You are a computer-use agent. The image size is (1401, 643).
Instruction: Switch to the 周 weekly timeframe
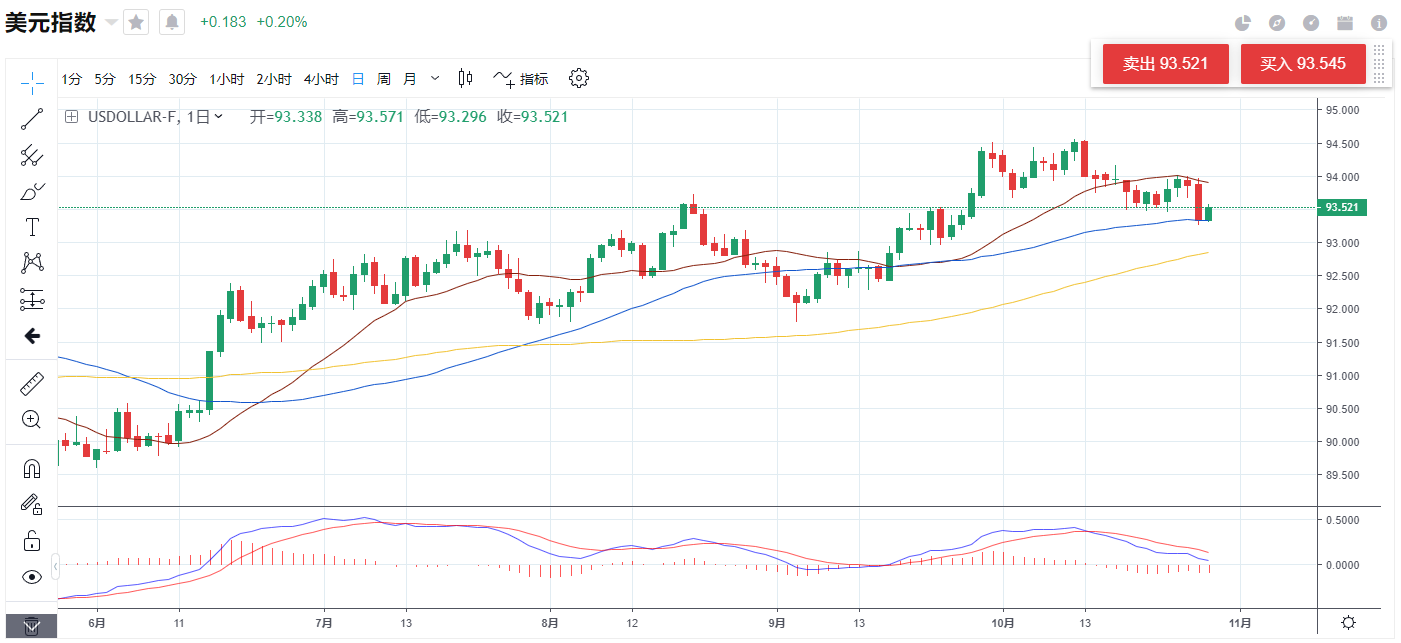[384, 79]
